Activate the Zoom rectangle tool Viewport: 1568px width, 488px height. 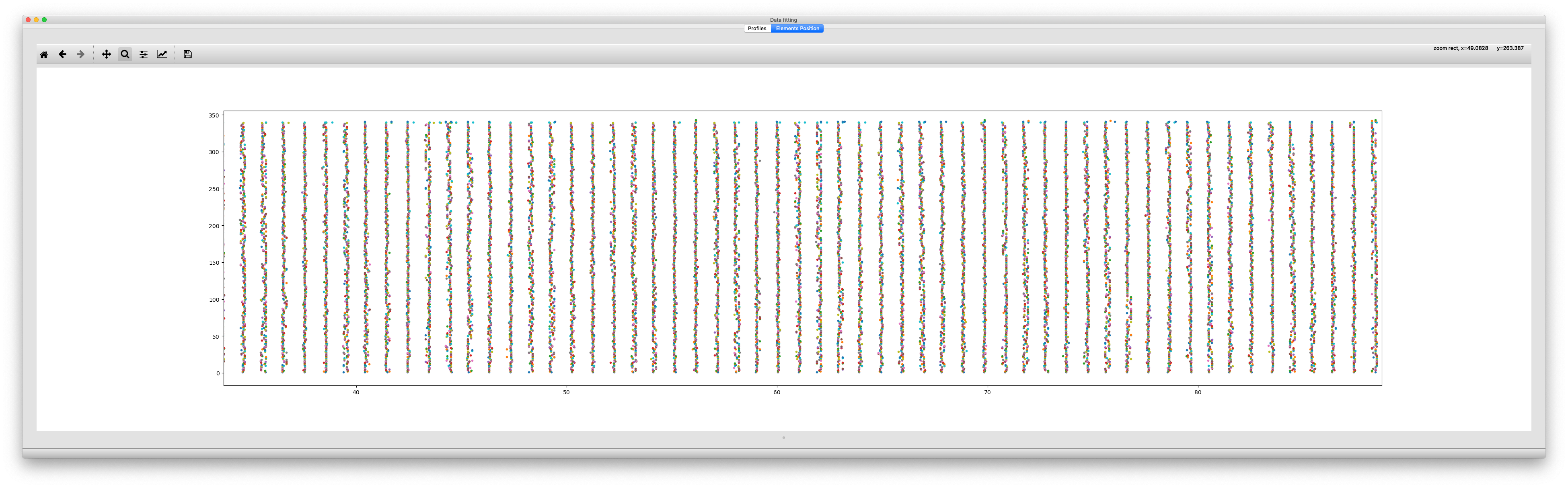pos(124,54)
